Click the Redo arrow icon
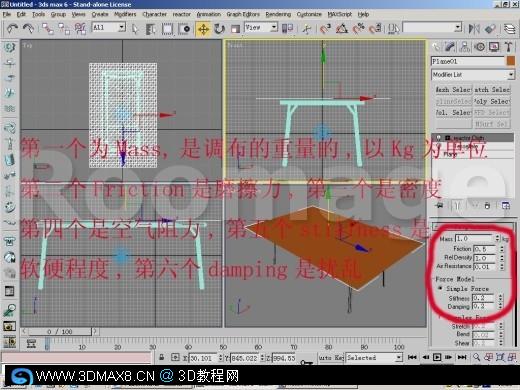This screenshot has height=390, width=520. pos(29,29)
